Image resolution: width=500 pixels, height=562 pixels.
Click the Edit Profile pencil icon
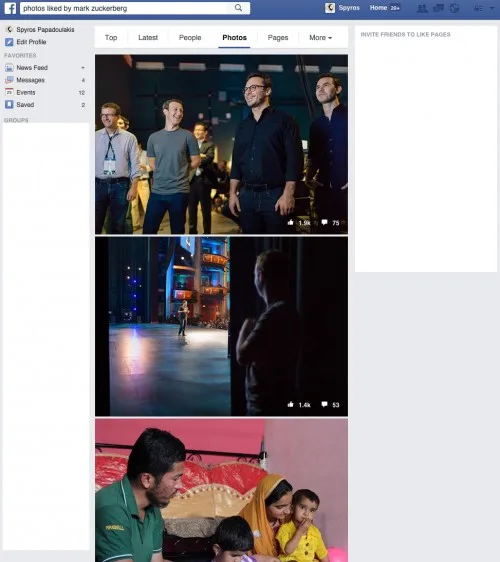coord(9,42)
